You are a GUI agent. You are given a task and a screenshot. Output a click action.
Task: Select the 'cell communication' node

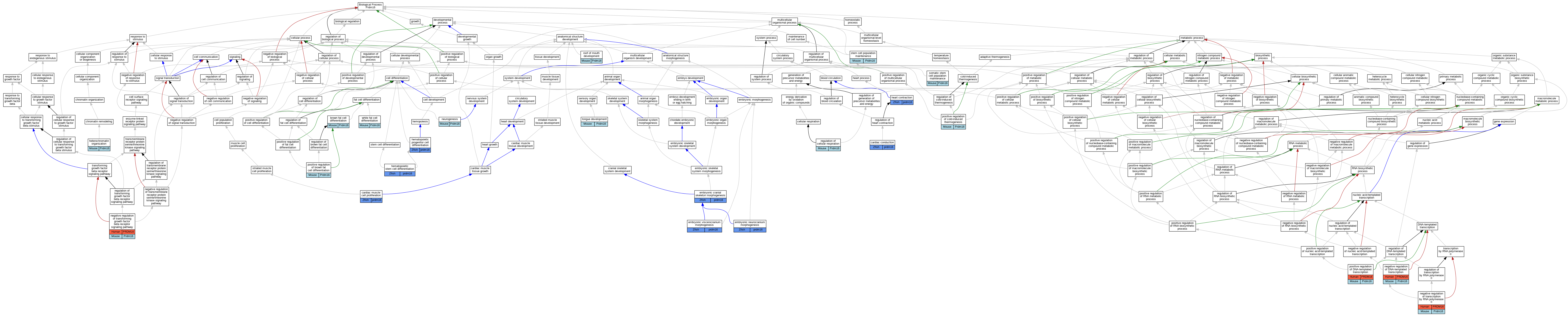pos(206,57)
